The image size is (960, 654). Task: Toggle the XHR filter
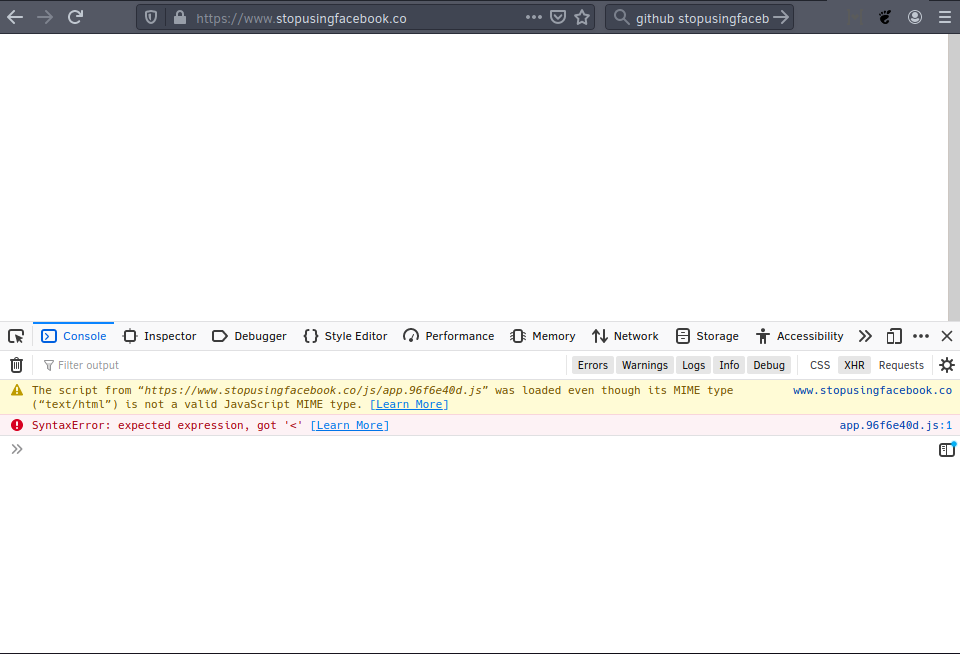854,365
